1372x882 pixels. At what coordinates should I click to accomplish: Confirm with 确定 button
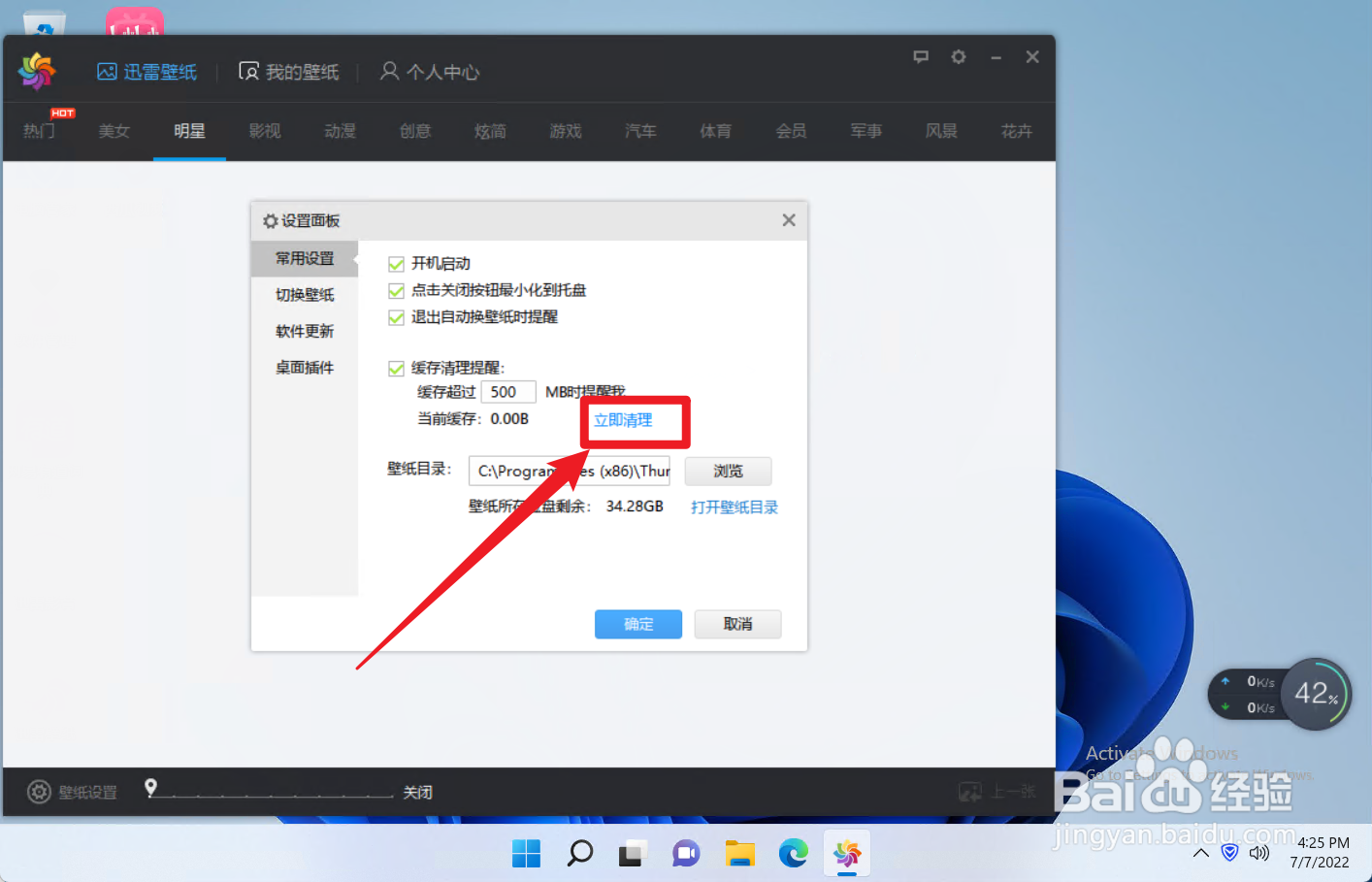coord(638,624)
